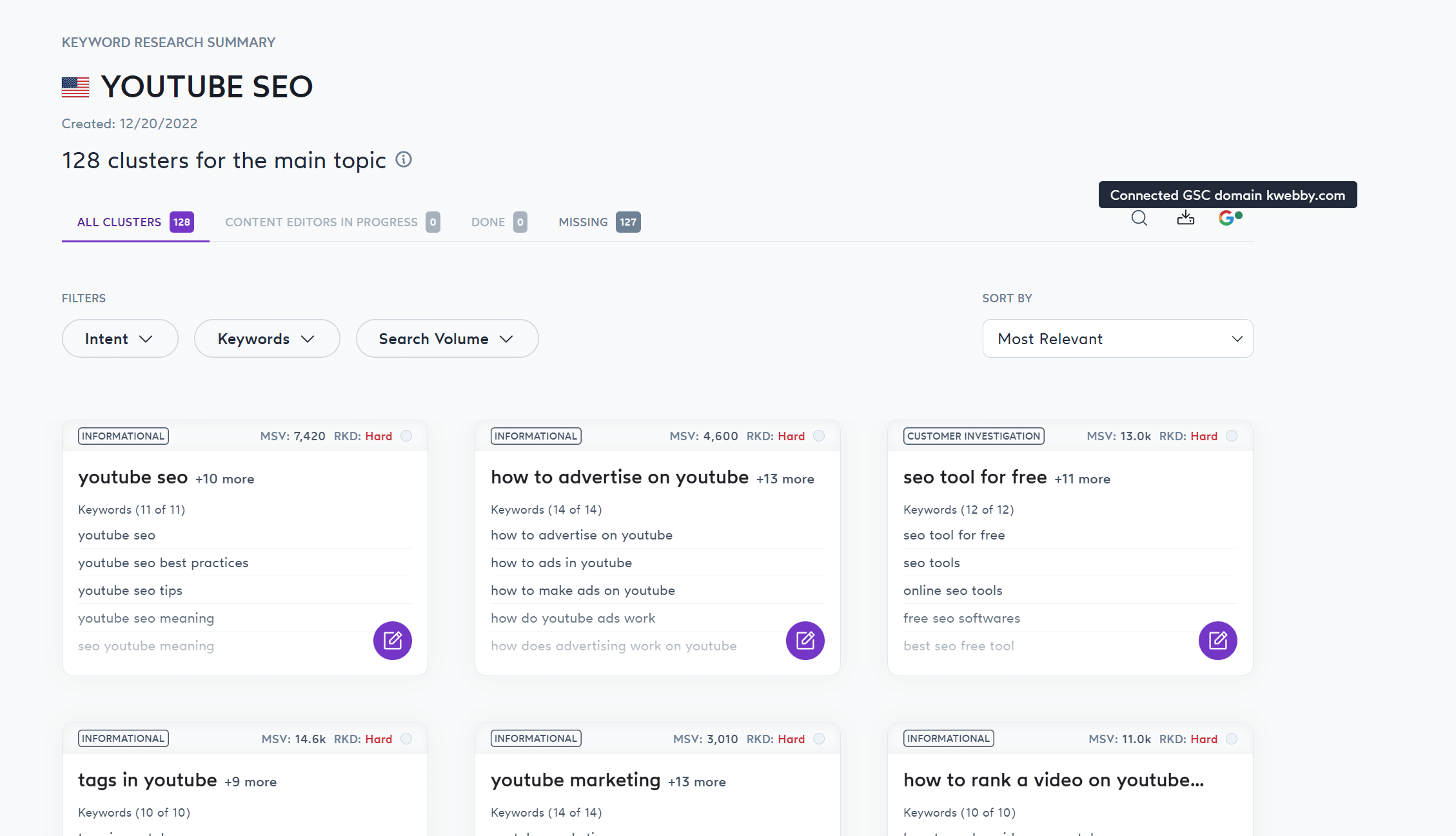
Task: Click the +13 more link on youtube marketing
Action: (697, 782)
